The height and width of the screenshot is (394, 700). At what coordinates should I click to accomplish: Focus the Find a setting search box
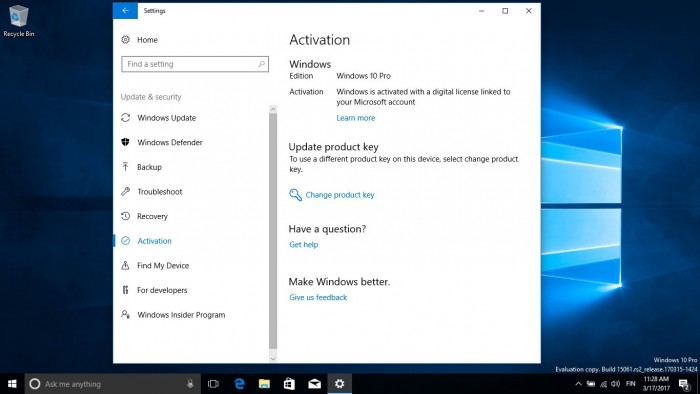coord(195,64)
